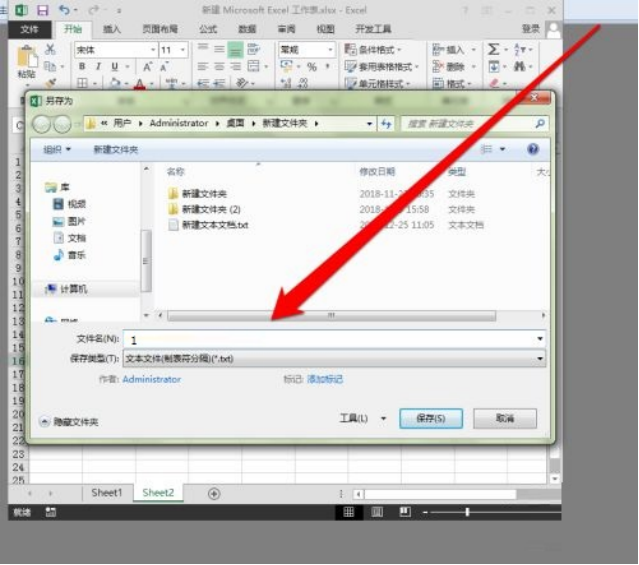
Task: Click the 隐藏文件夹 hide folders toggle
Action: 69,422
